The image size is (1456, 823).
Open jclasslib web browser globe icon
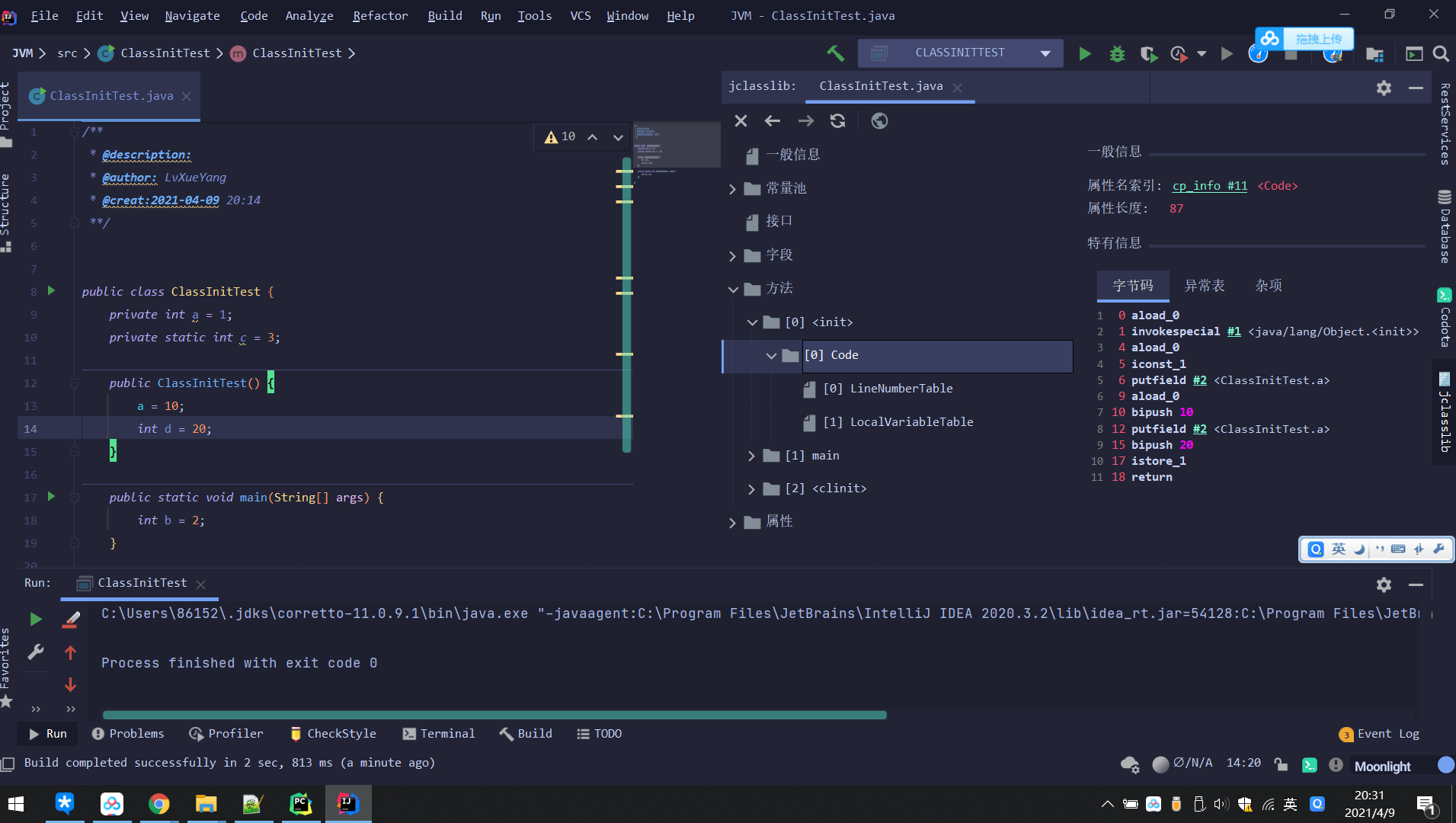click(879, 120)
